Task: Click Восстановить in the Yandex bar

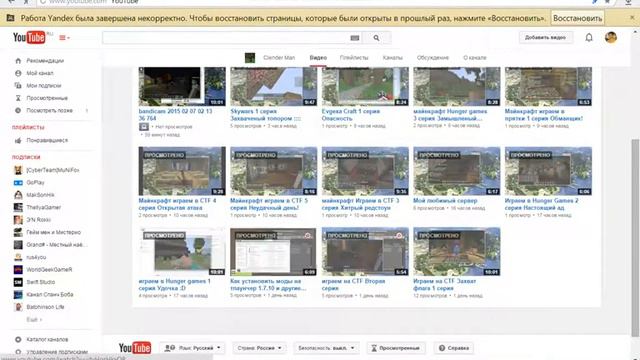Action: pyautogui.click(x=577, y=18)
